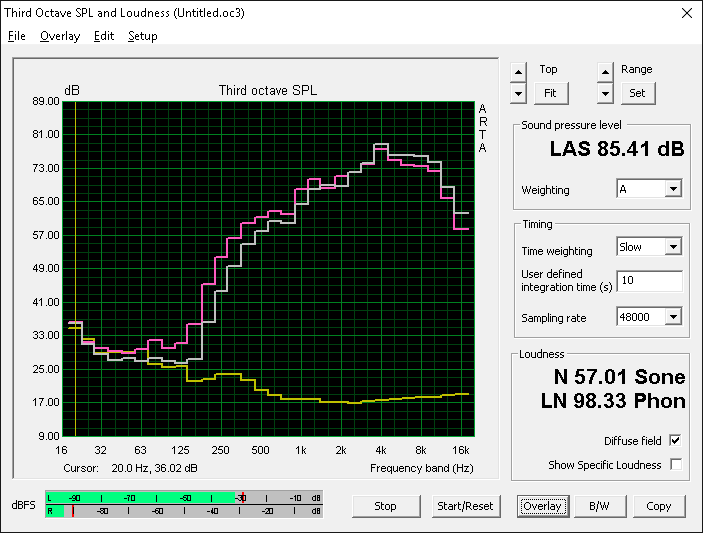Click the left channel dBFS level meter
The image size is (703, 533).
tap(184, 498)
